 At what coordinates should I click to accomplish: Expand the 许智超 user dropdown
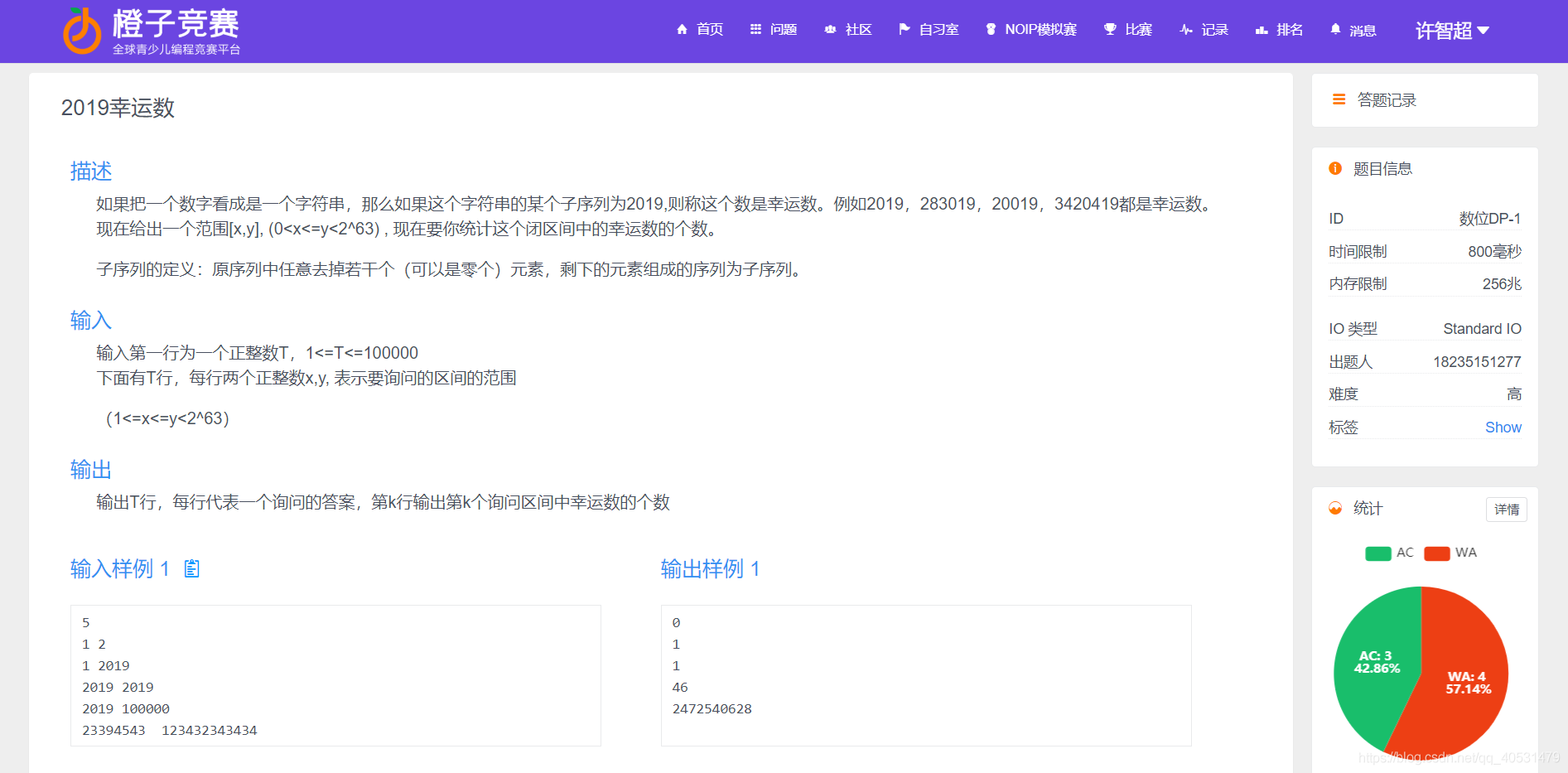1452,31
